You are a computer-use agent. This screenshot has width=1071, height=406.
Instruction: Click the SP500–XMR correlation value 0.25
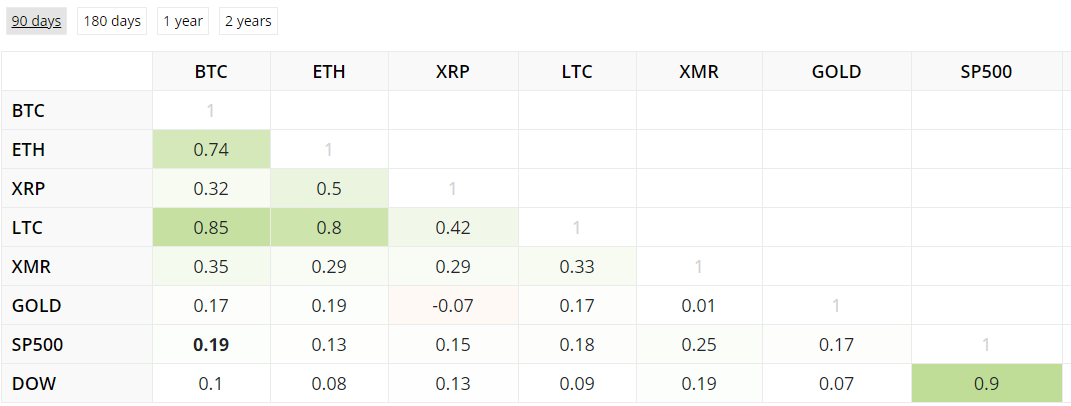(x=699, y=345)
